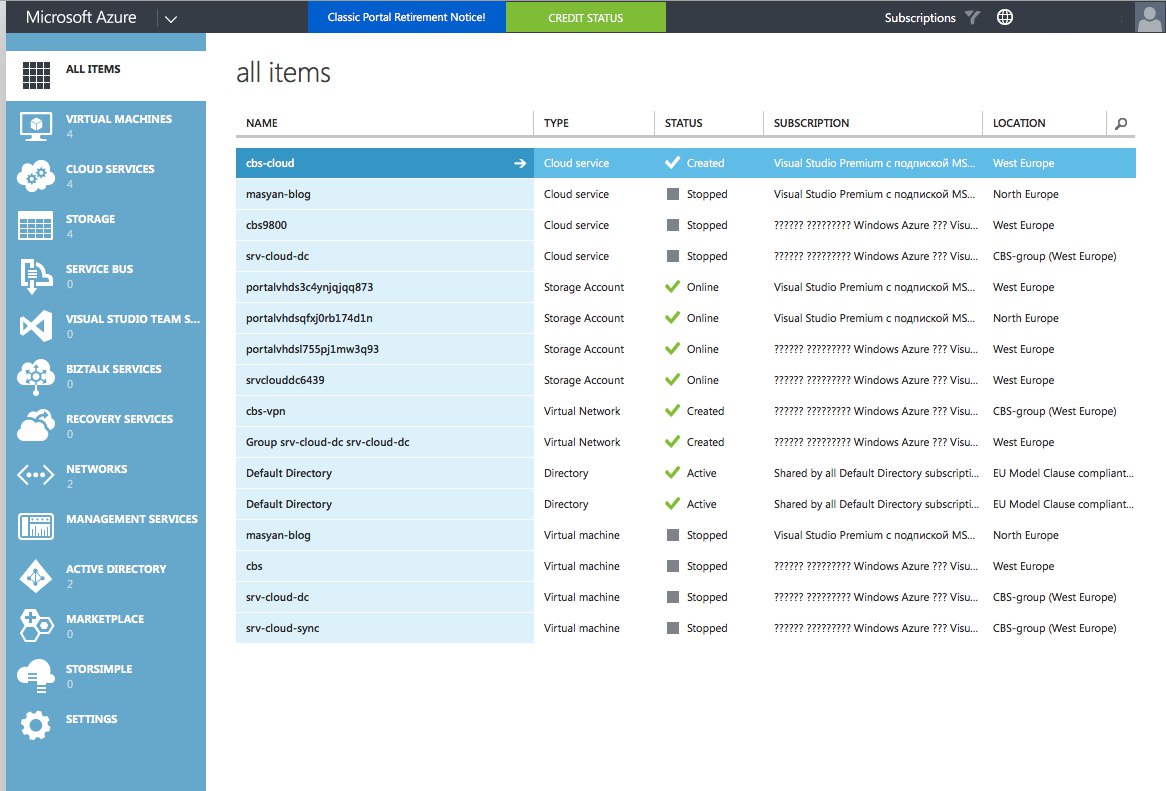Viewport: 1166px width, 791px height.
Task: Select the masyan-blog Cloud service row name
Action: click(x=278, y=194)
